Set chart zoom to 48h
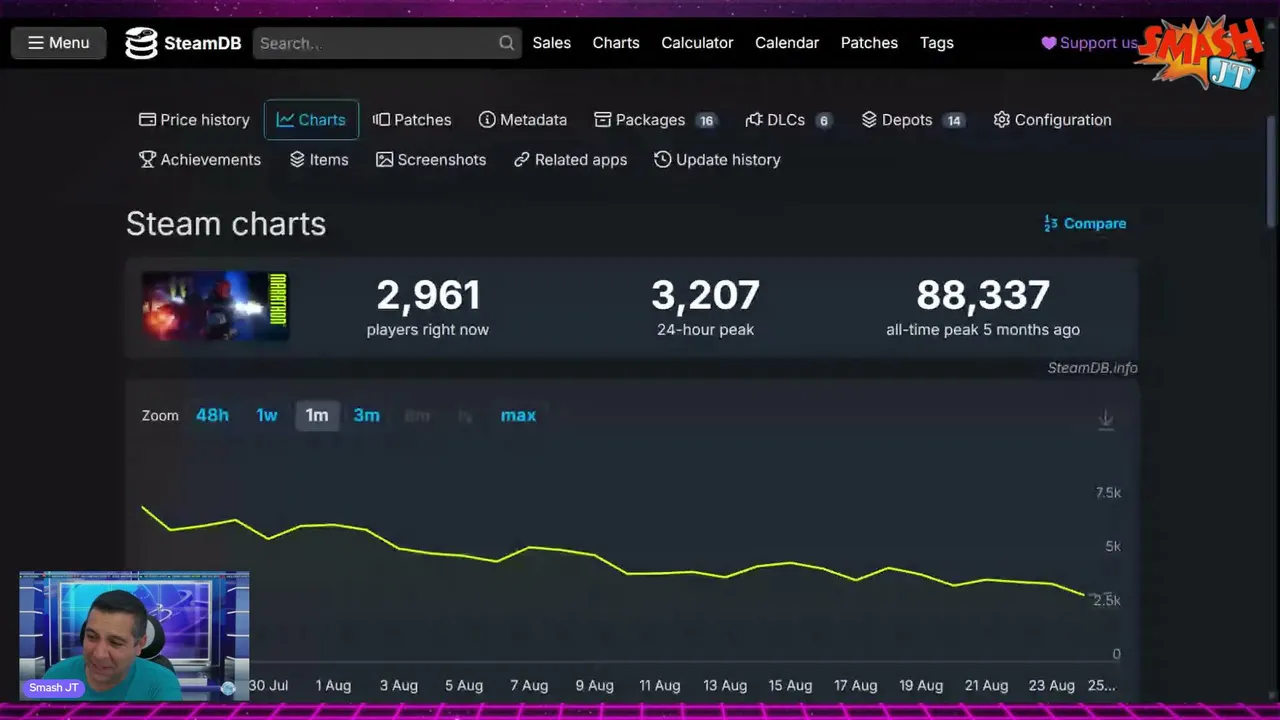This screenshot has width=1280, height=720. pos(212,415)
